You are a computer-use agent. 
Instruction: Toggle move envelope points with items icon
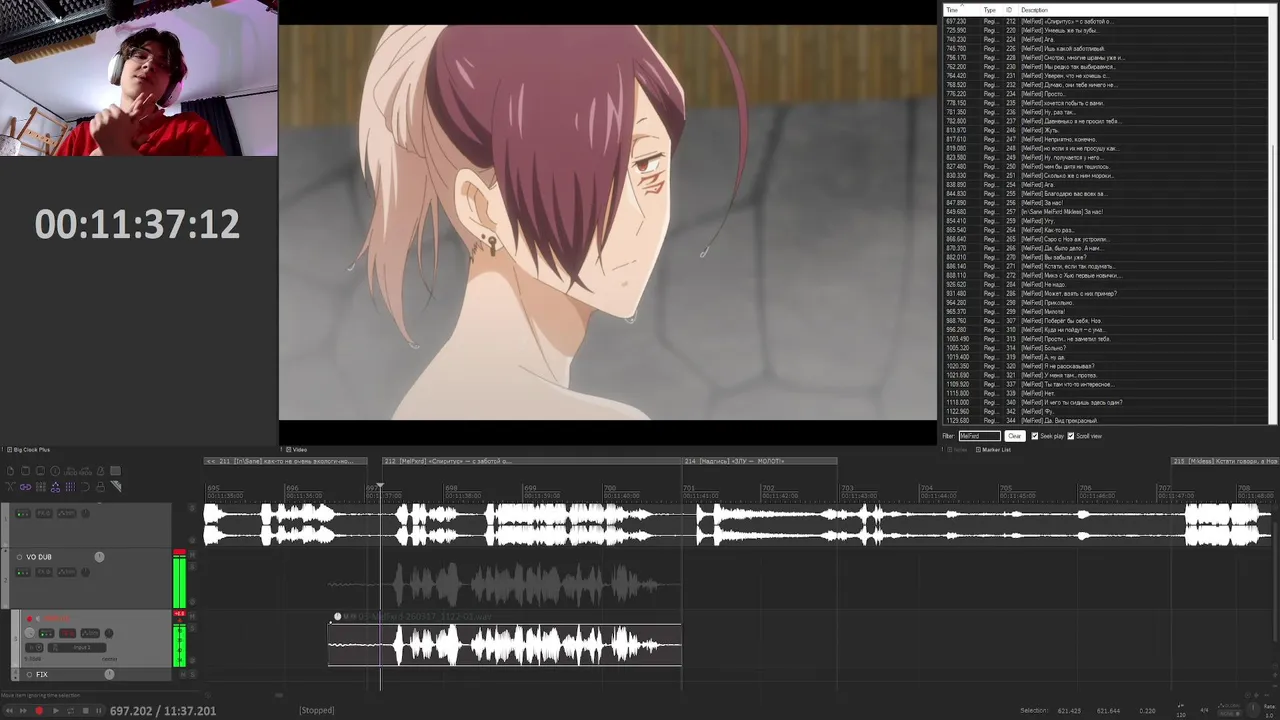[x=55, y=487]
